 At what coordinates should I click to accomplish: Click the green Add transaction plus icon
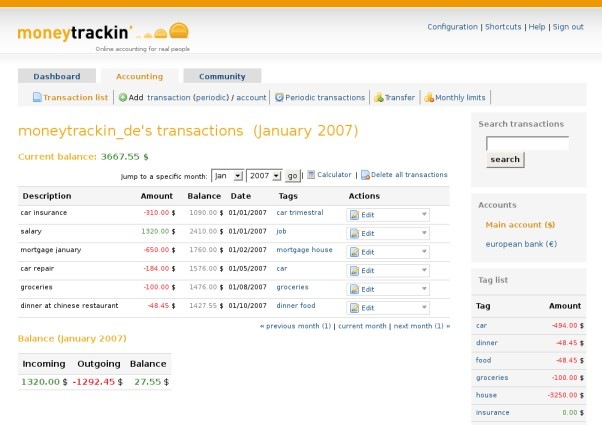(122, 98)
